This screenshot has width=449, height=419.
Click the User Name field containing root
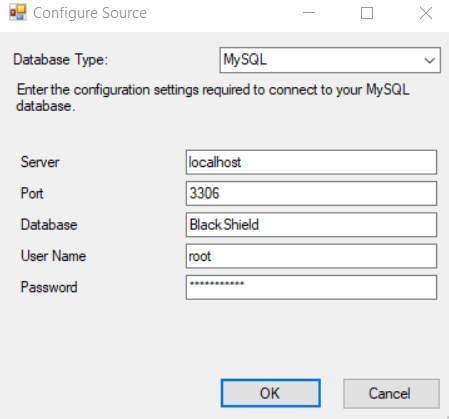311,256
